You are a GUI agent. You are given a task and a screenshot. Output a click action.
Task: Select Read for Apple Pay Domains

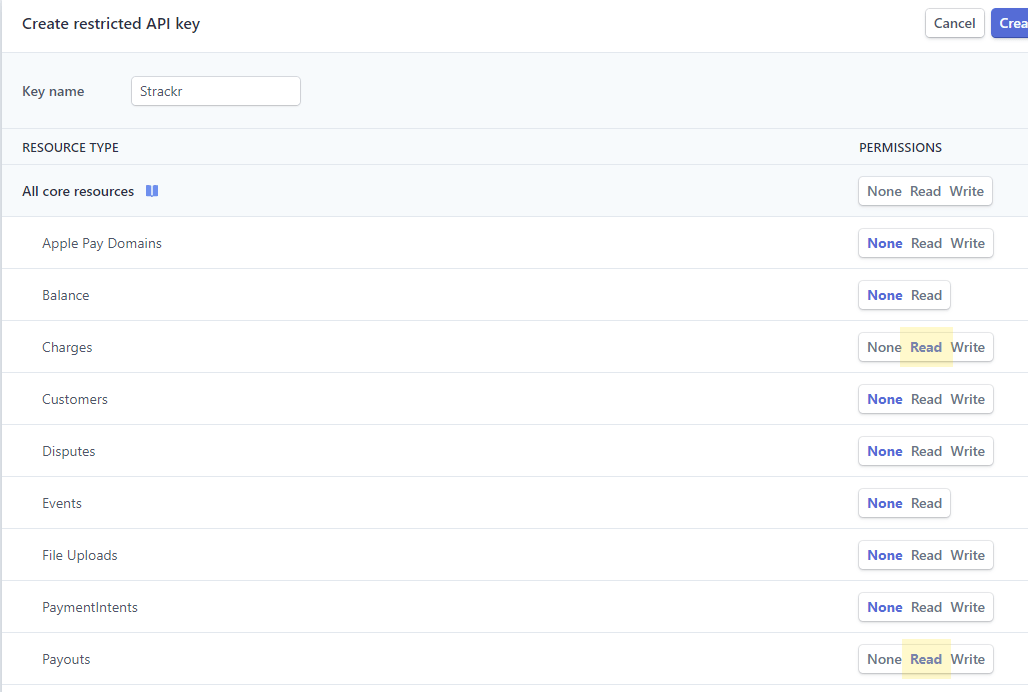click(x=926, y=243)
